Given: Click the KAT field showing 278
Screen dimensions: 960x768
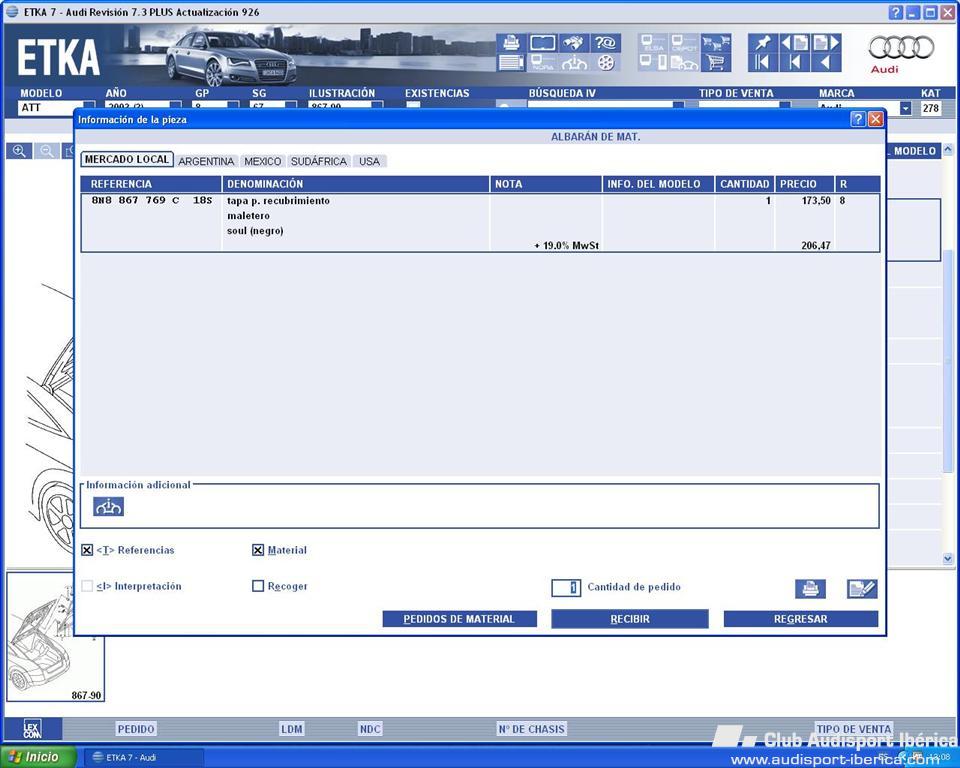Looking at the screenshot, I should [x=931, y=108].
